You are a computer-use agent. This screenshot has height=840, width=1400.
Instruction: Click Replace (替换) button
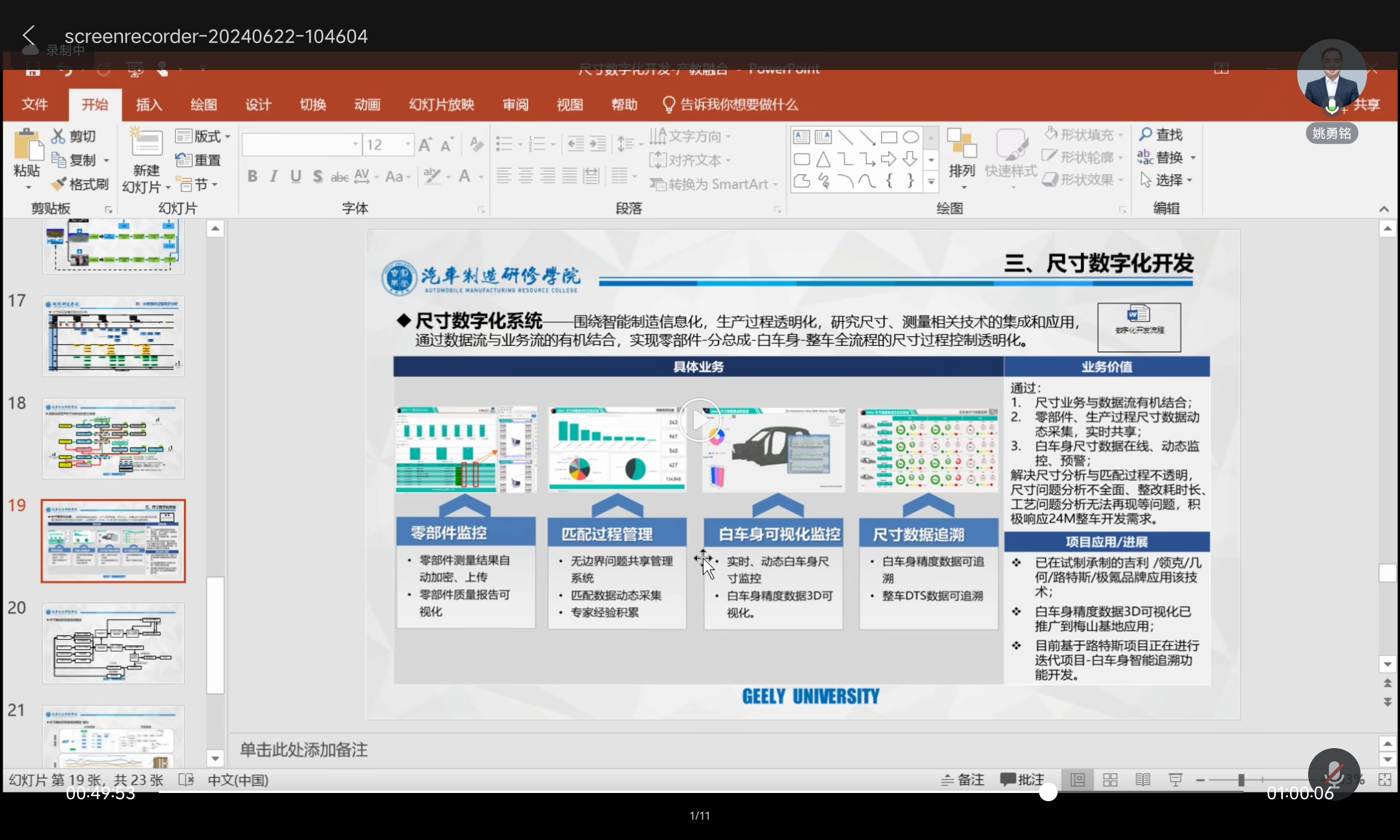(x=1166, y=157)
